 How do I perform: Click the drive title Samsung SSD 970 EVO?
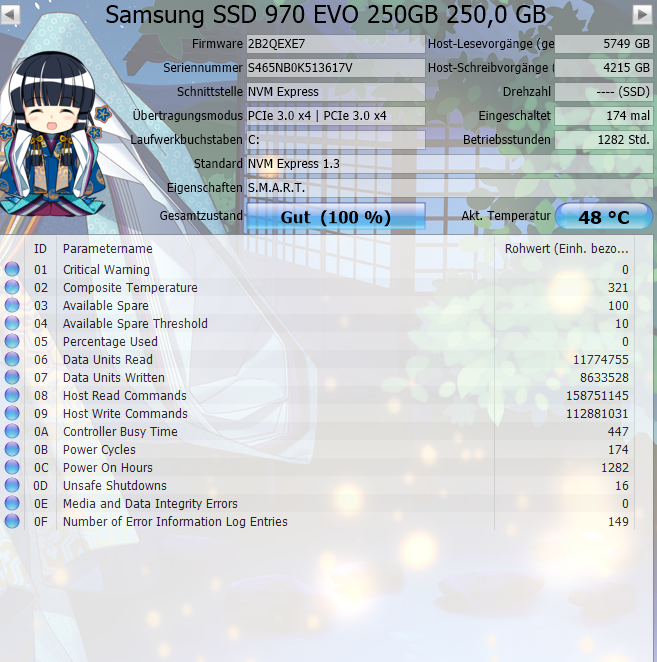[x=326, y=15]
